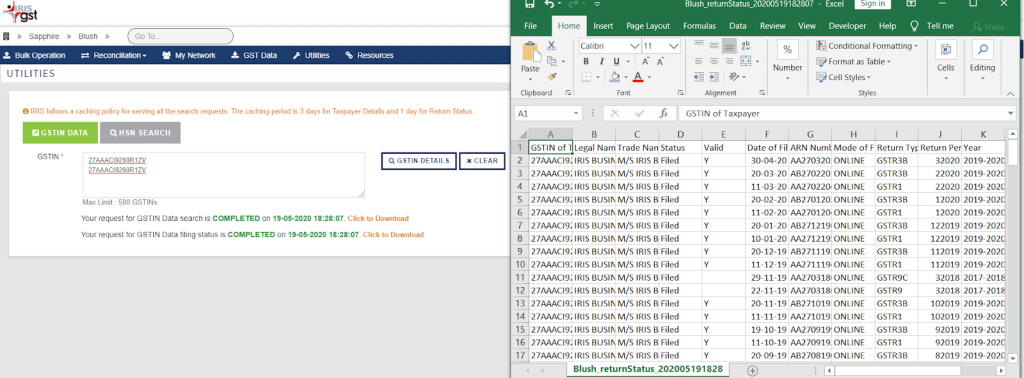Activate the Format Painter brush
This screenshot has width=1024, height=378.
coord(551,77)
